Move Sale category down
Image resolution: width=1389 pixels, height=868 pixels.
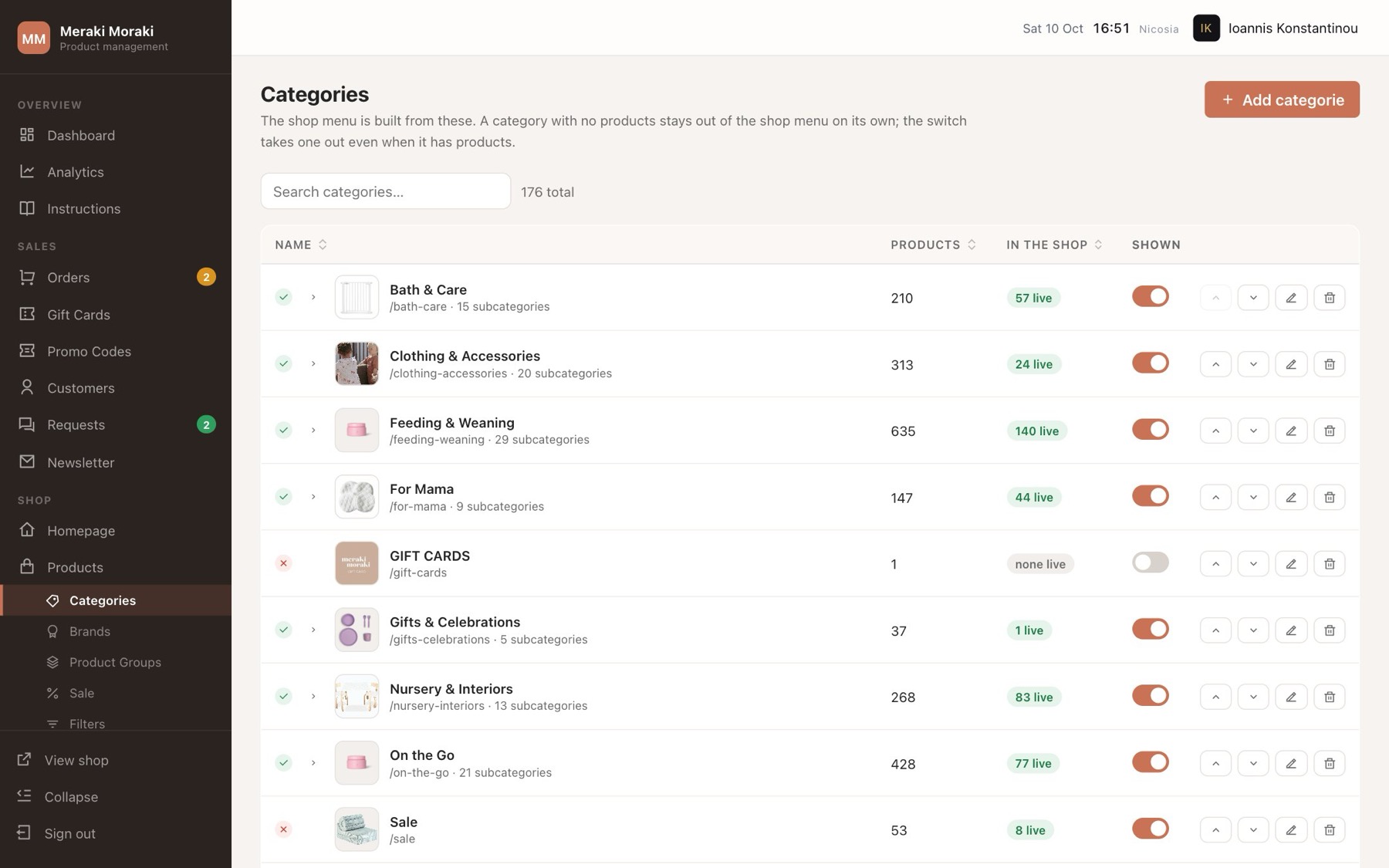point(1253,830)
